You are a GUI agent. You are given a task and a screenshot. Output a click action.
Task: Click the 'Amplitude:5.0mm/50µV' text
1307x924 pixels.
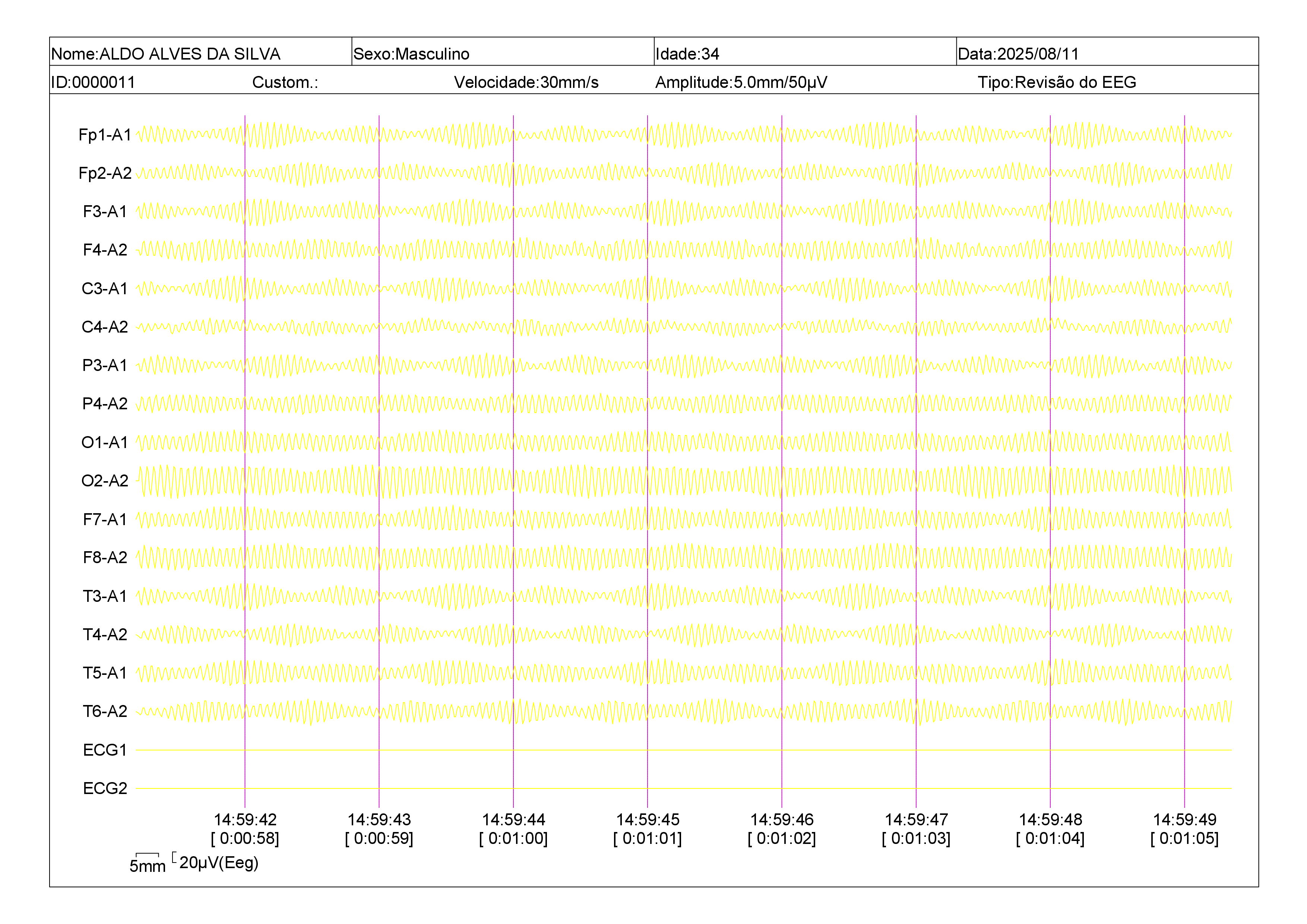pyautogui.click(x=741, y=83)
